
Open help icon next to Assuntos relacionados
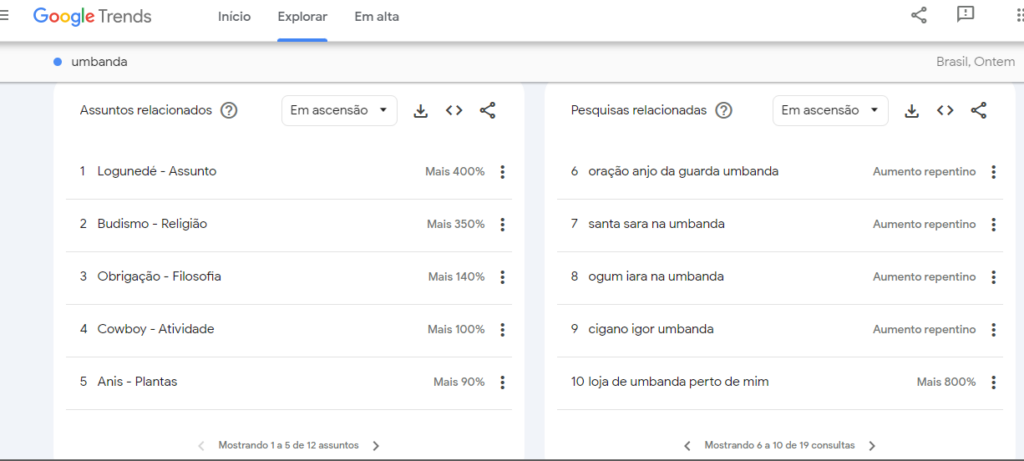click(x=229, y=111)
